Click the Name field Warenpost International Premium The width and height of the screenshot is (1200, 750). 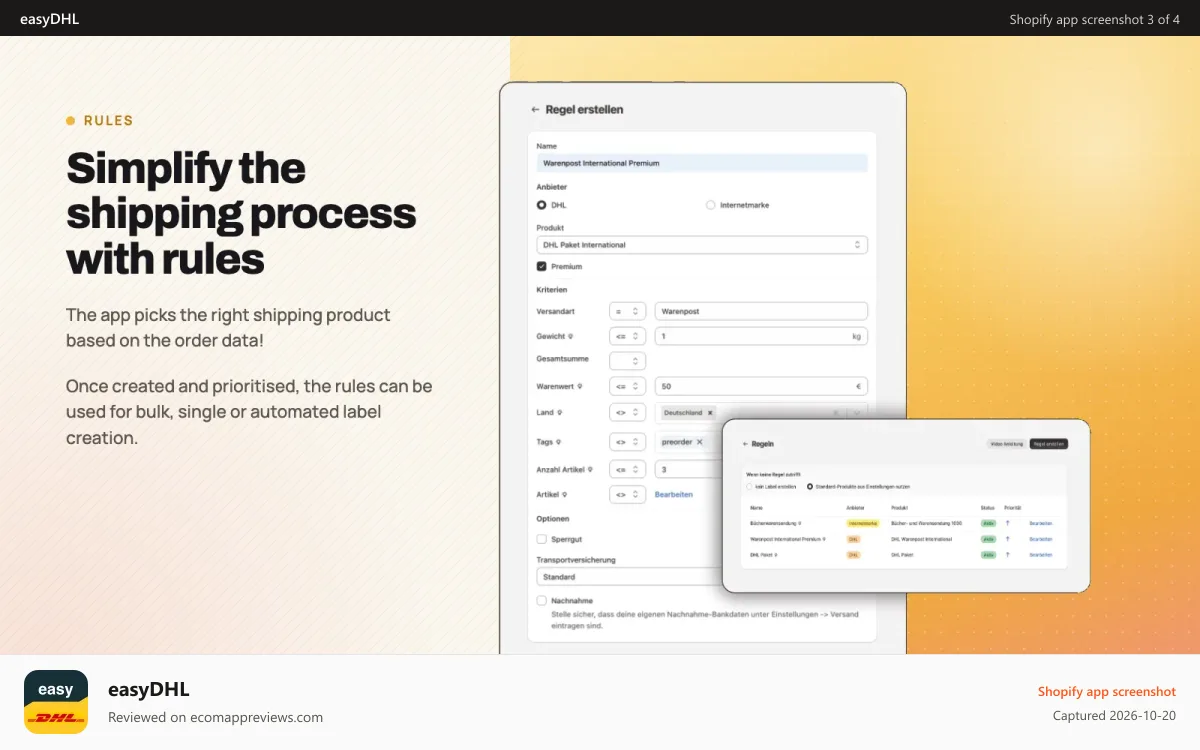click(x=702, y=162)
